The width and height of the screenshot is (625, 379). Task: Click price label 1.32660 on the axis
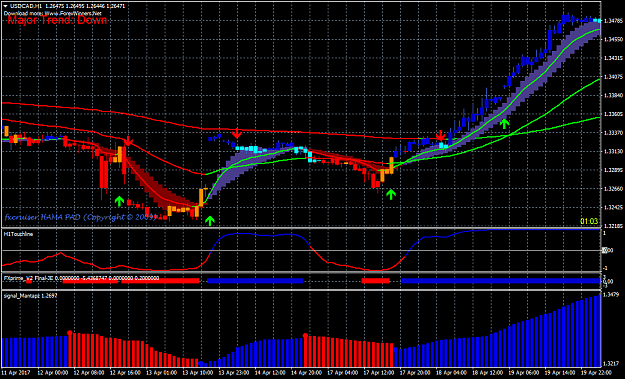pos(613,189)
